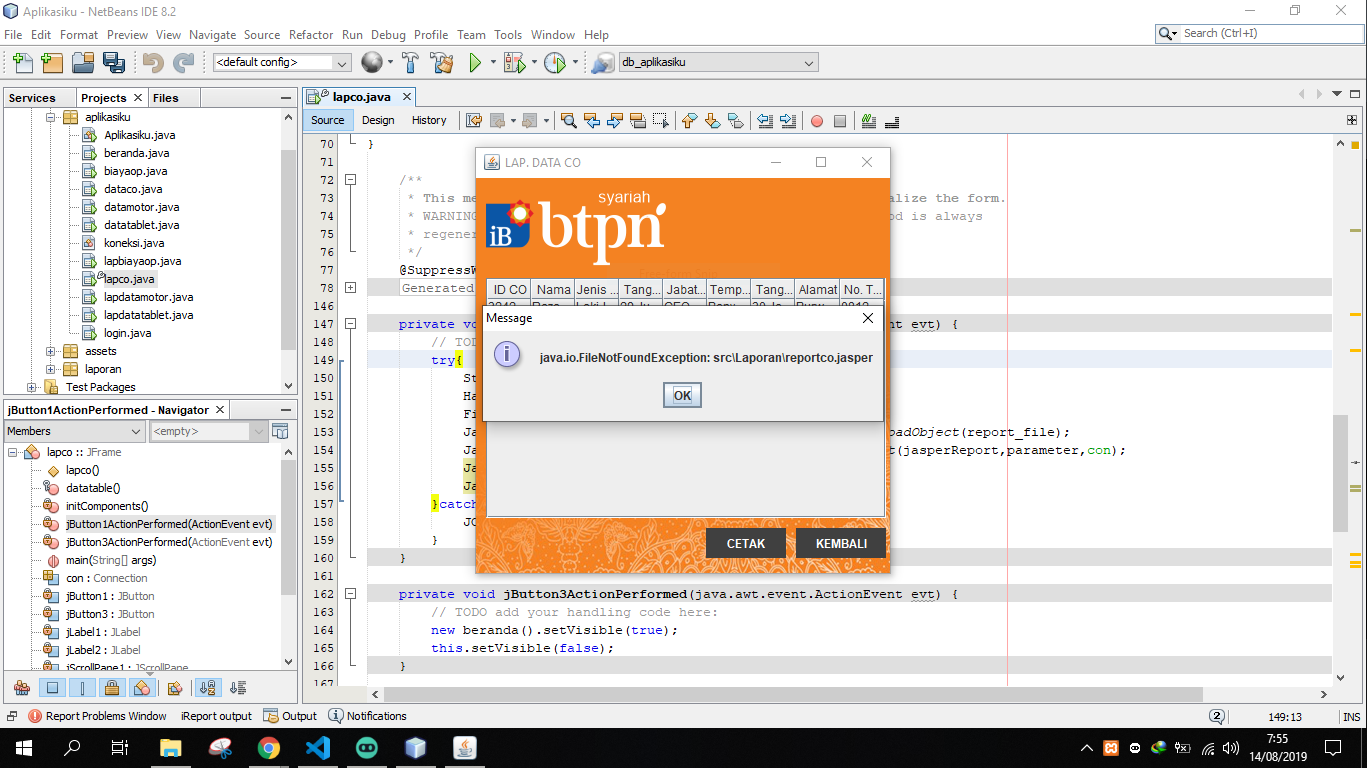The image size is (1367, 768).
Task: Expand the Test Packages node
Action: tap(32, 387)
